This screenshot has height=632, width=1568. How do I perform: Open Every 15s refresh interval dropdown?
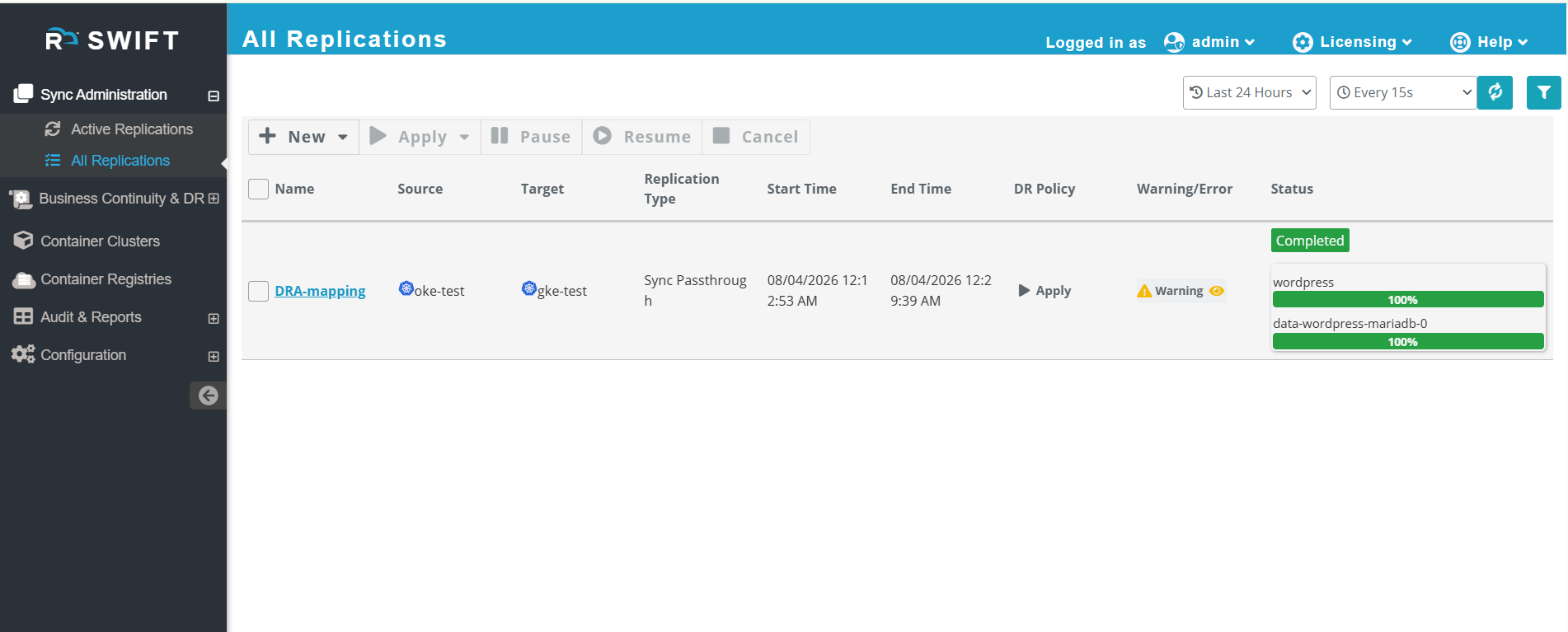(x=1402, y=92)
